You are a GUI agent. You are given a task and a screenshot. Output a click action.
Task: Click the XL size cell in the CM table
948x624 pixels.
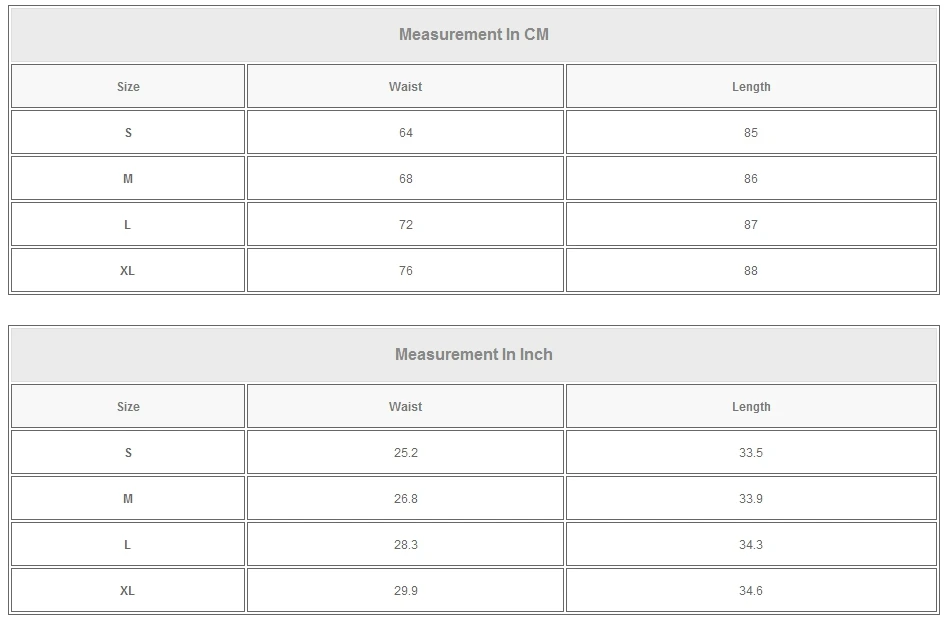coord(128,271)
